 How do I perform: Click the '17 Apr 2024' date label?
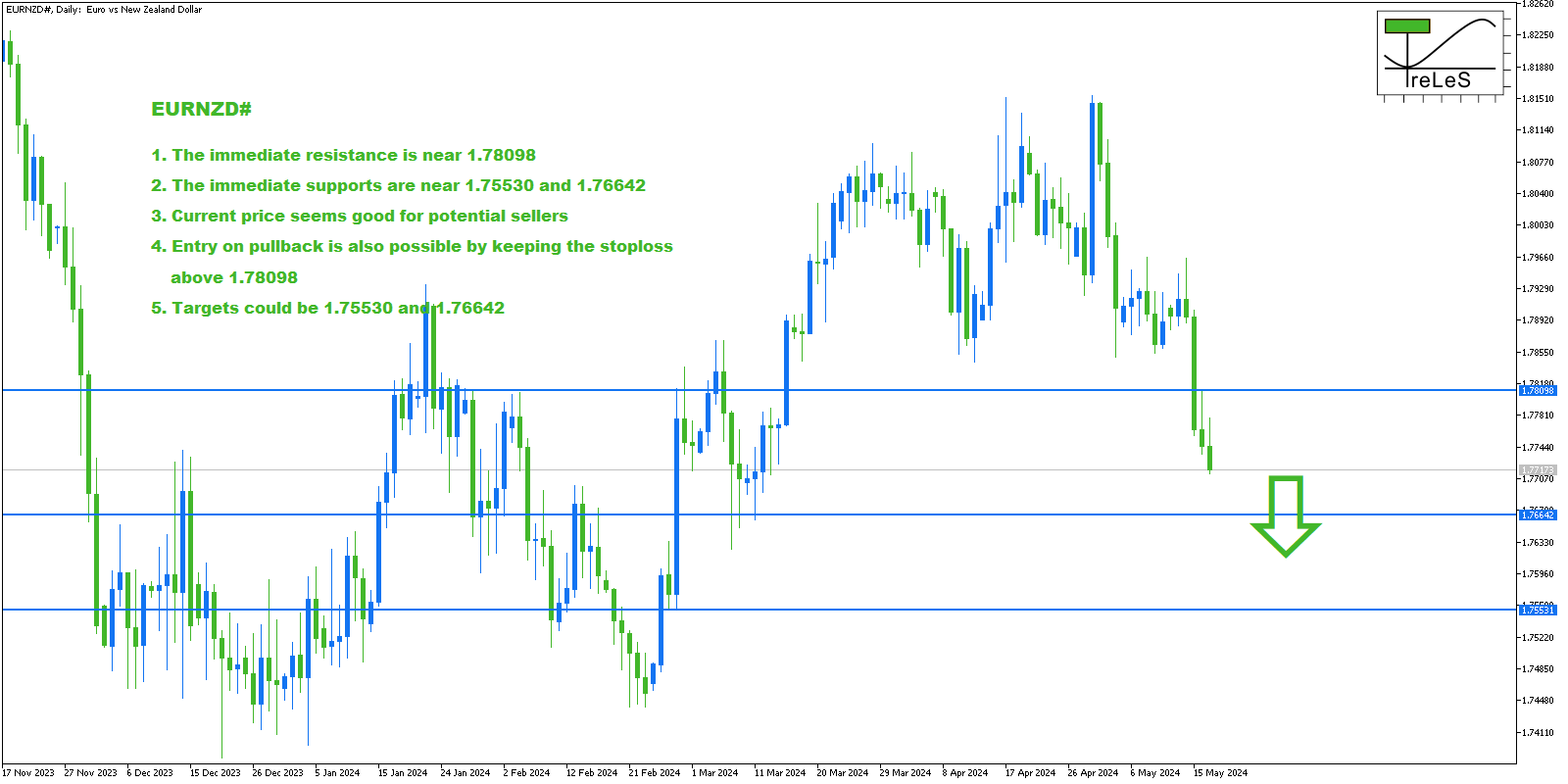(1030, 773)
